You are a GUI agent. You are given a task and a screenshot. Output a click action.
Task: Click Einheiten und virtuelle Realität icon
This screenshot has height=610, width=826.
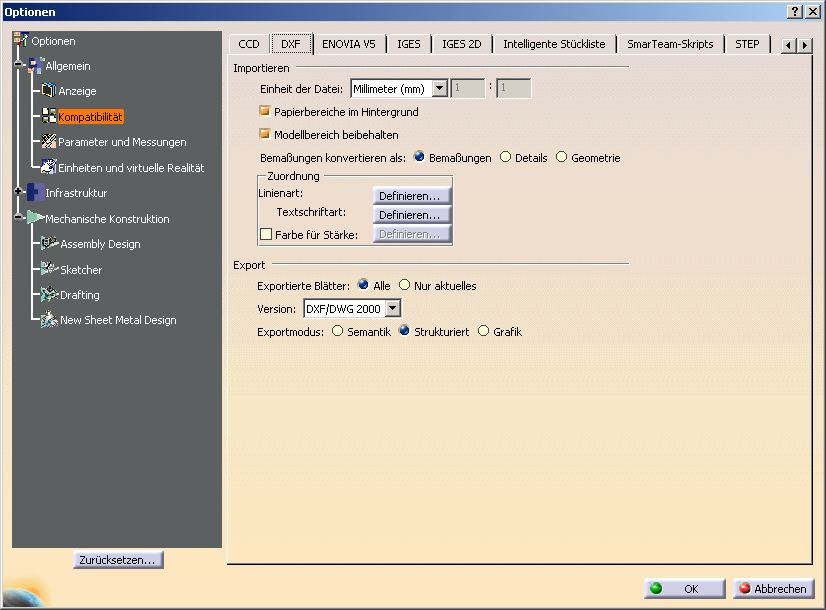click(x=48, y=167)
